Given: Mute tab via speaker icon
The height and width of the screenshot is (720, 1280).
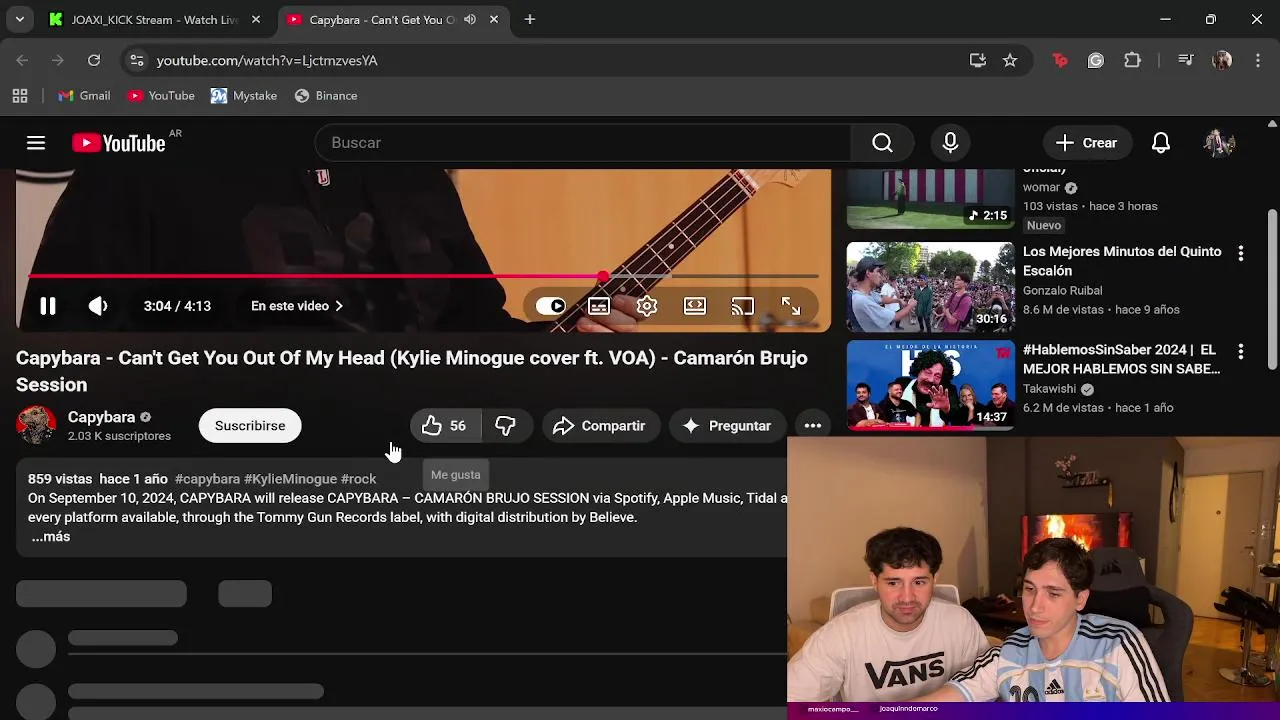Looking at the screenshot, I should tap(470, 19).
